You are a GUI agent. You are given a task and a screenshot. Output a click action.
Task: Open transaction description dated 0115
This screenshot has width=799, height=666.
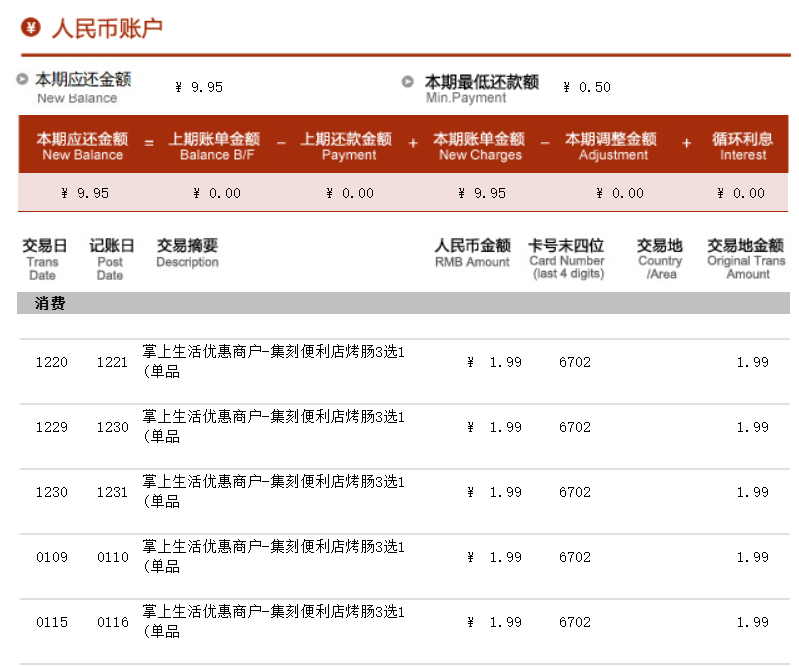click(x=274, y=621)
